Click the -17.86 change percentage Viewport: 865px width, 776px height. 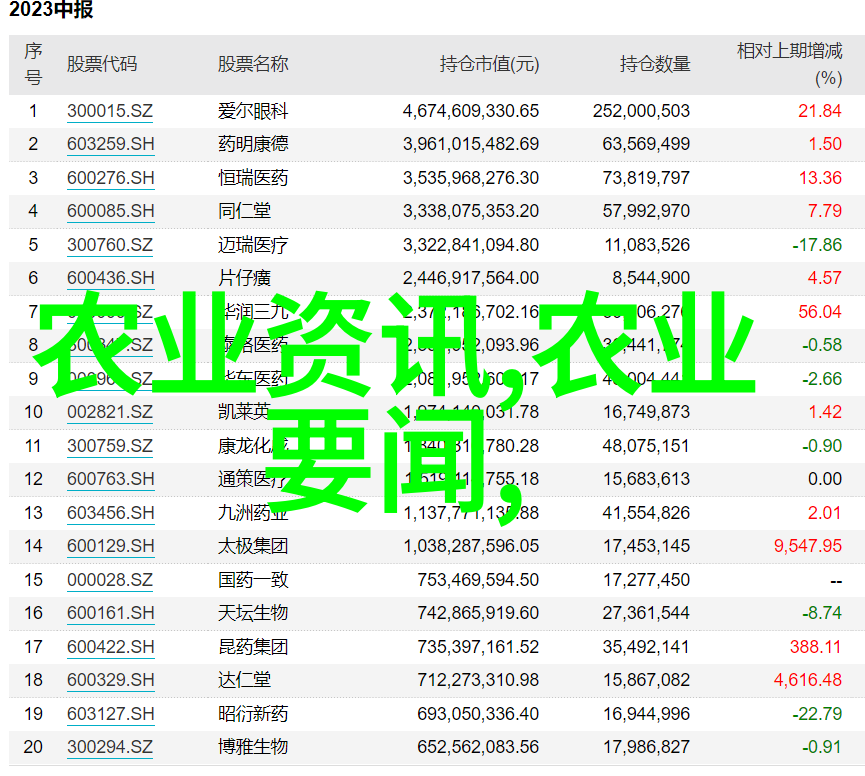click(x=817, y=245)
